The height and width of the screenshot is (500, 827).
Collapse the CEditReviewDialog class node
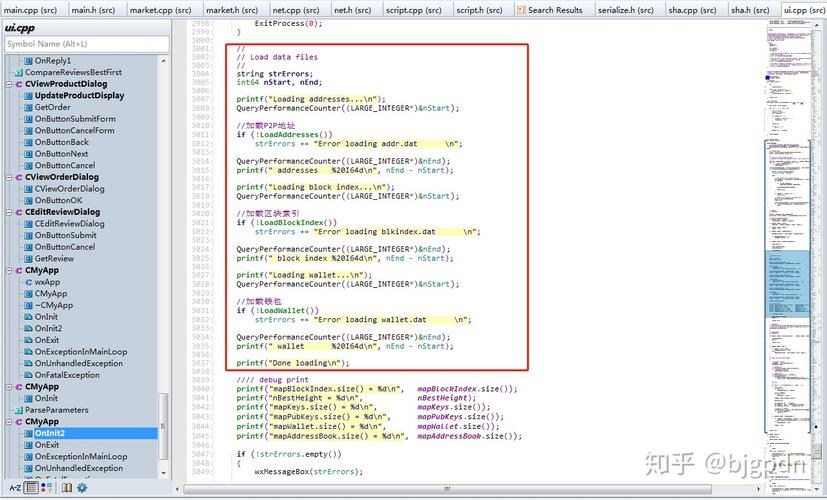(9, 212)
